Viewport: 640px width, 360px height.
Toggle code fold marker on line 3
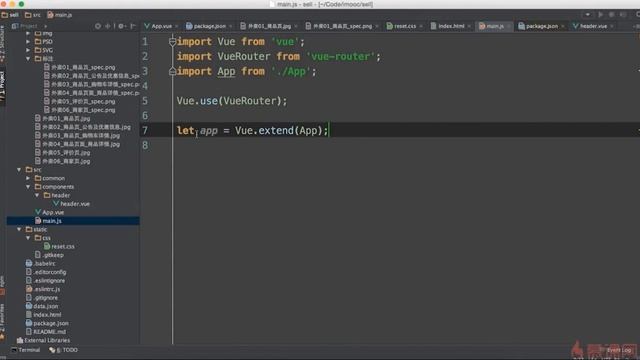pos(172,71)
